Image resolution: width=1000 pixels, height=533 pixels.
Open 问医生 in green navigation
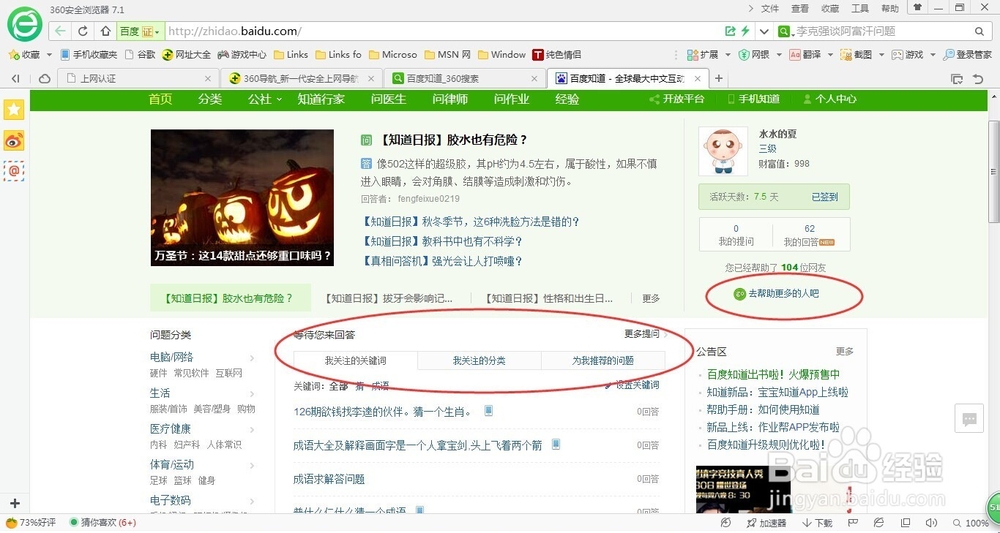(x=388, y=99)
